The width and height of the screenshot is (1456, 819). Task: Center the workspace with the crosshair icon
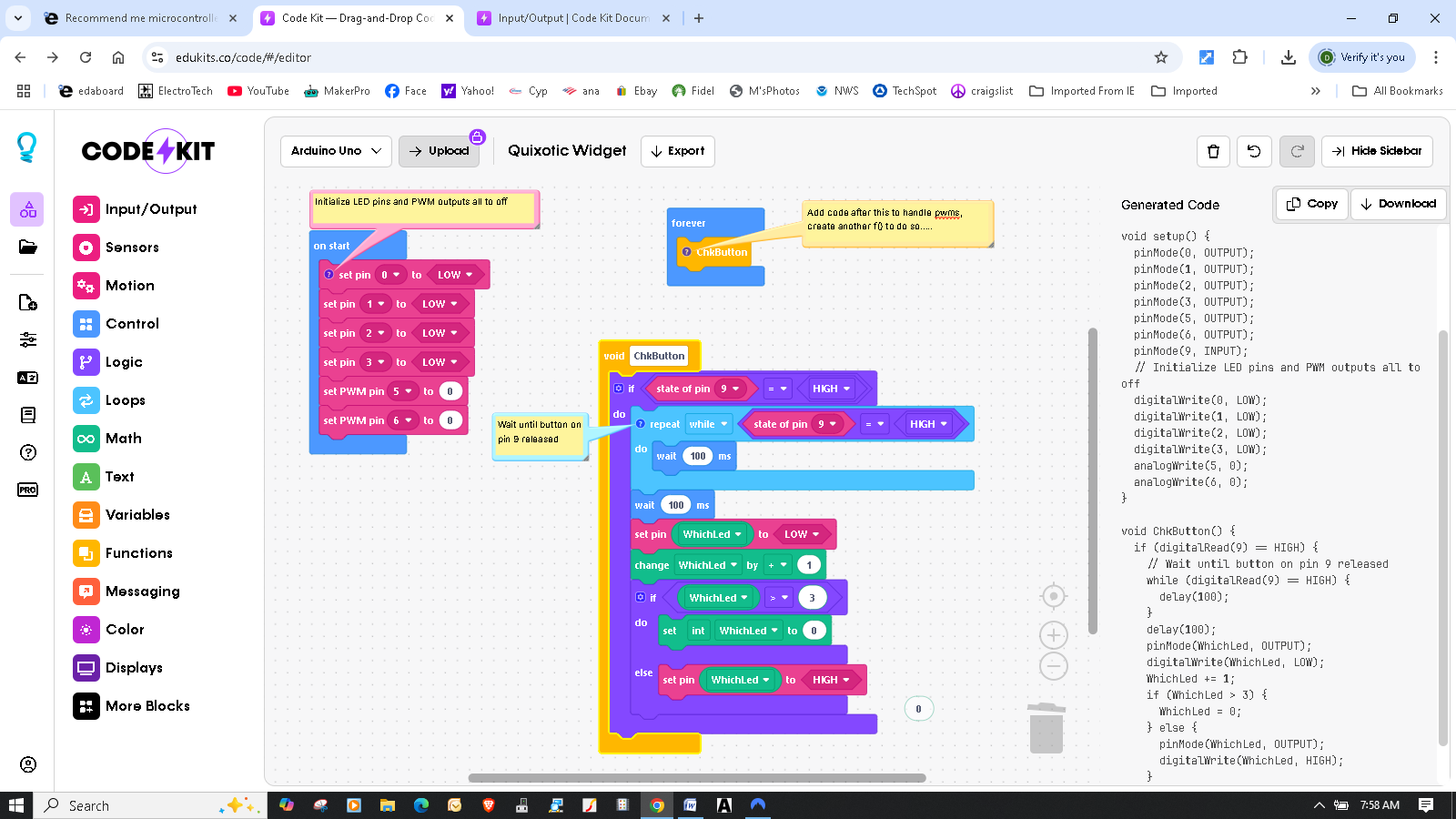coord(1053,596)
